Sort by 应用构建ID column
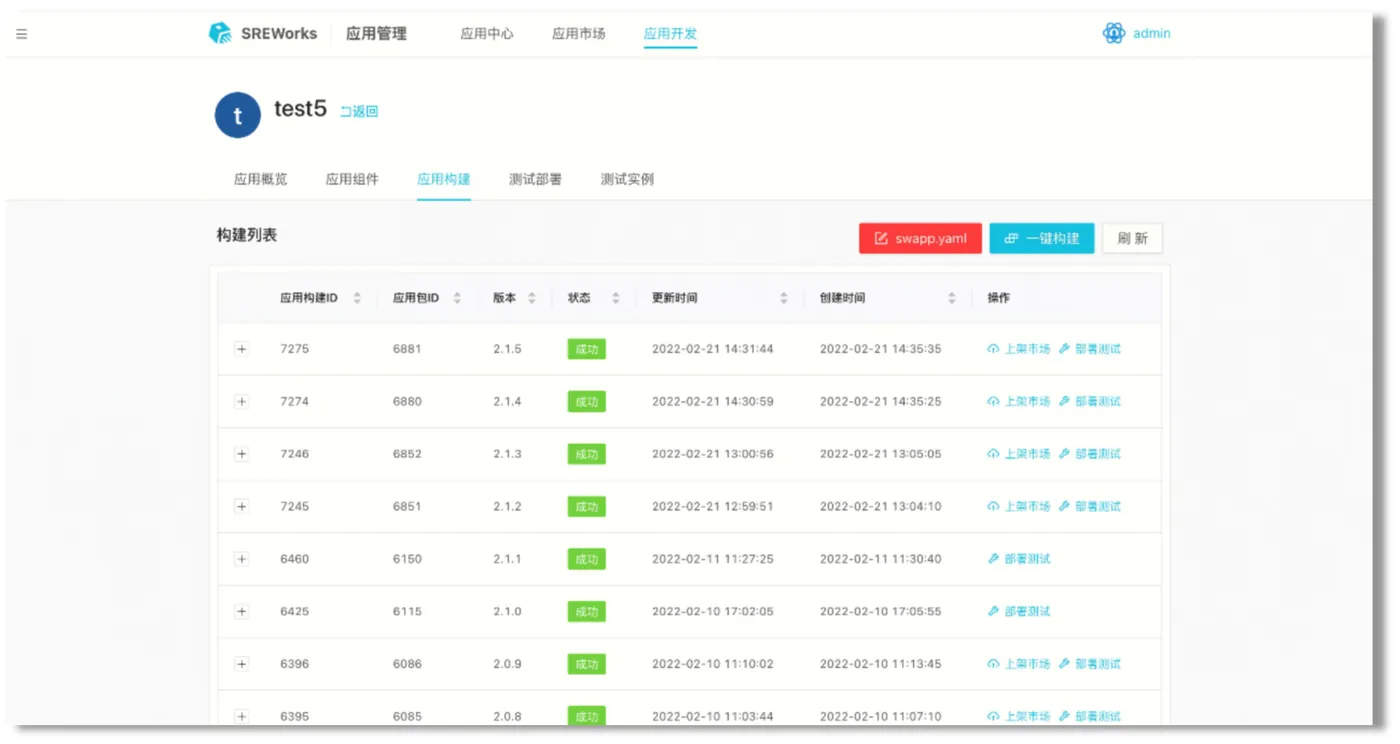The height and width of the screenshot is (744, 1400). (357, 298)
